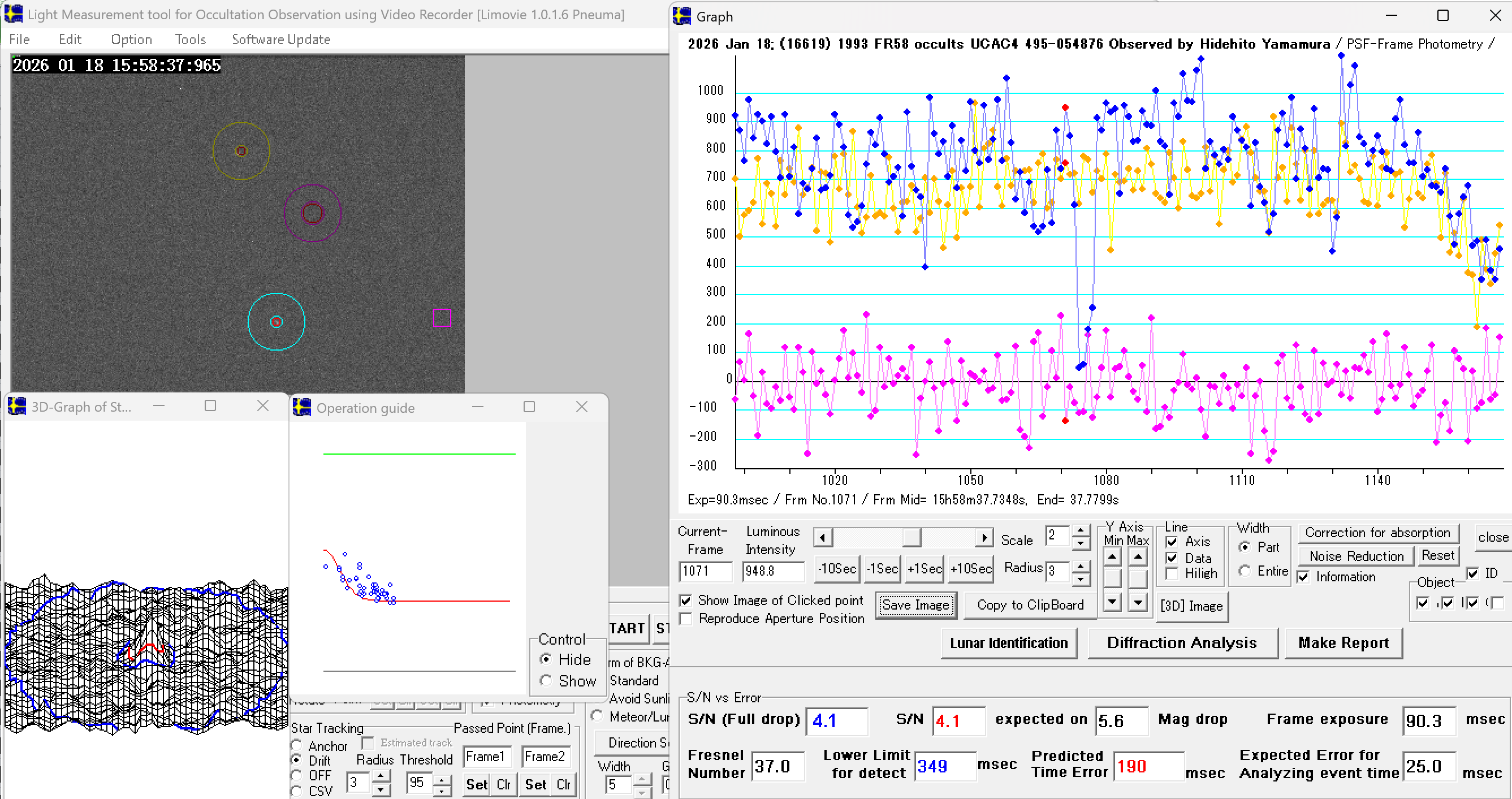Open the Tools menu
1512x799 pixels.
(190, 40)
